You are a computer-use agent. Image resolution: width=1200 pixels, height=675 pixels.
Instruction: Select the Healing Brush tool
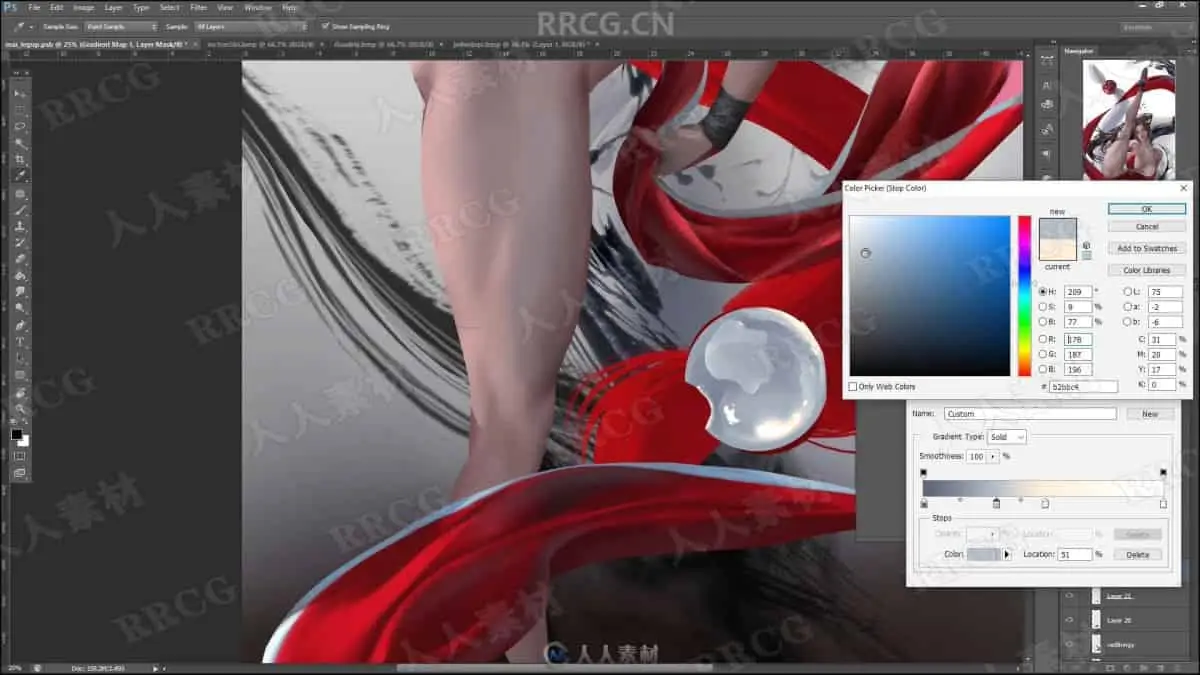click(x=20, y=194)
